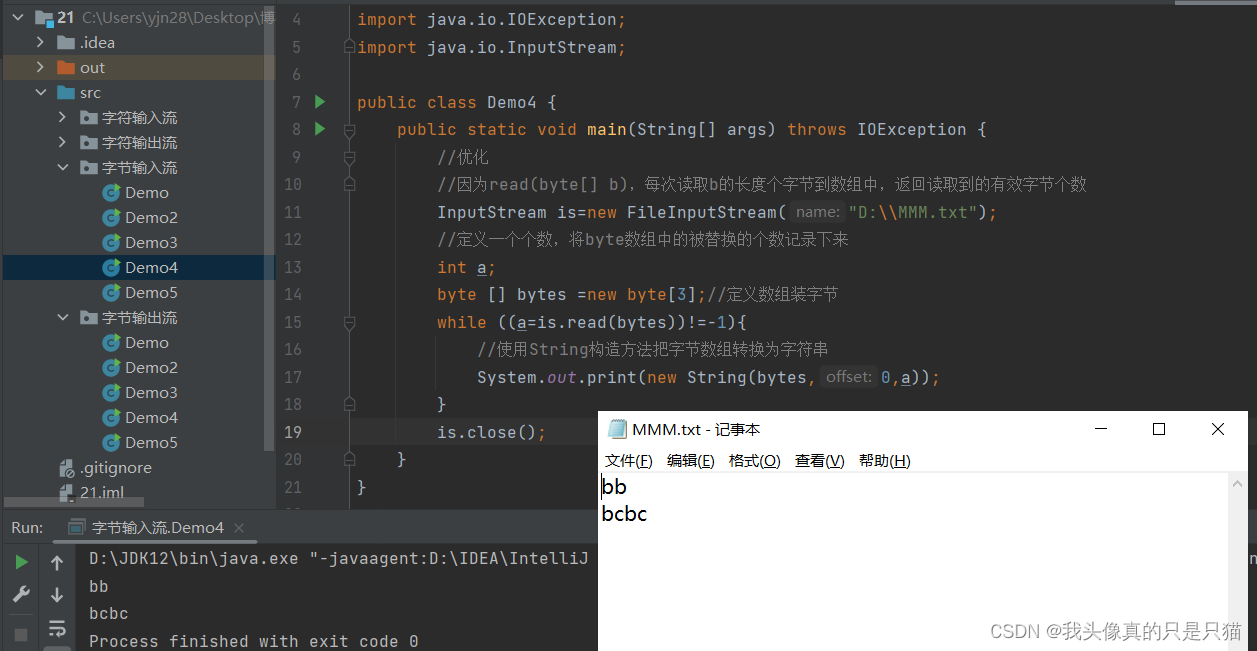The width and height of the screenshot is (1257, 651).
Task: Open Notepad's 查看(V) menu
Action: pos(819,460)
